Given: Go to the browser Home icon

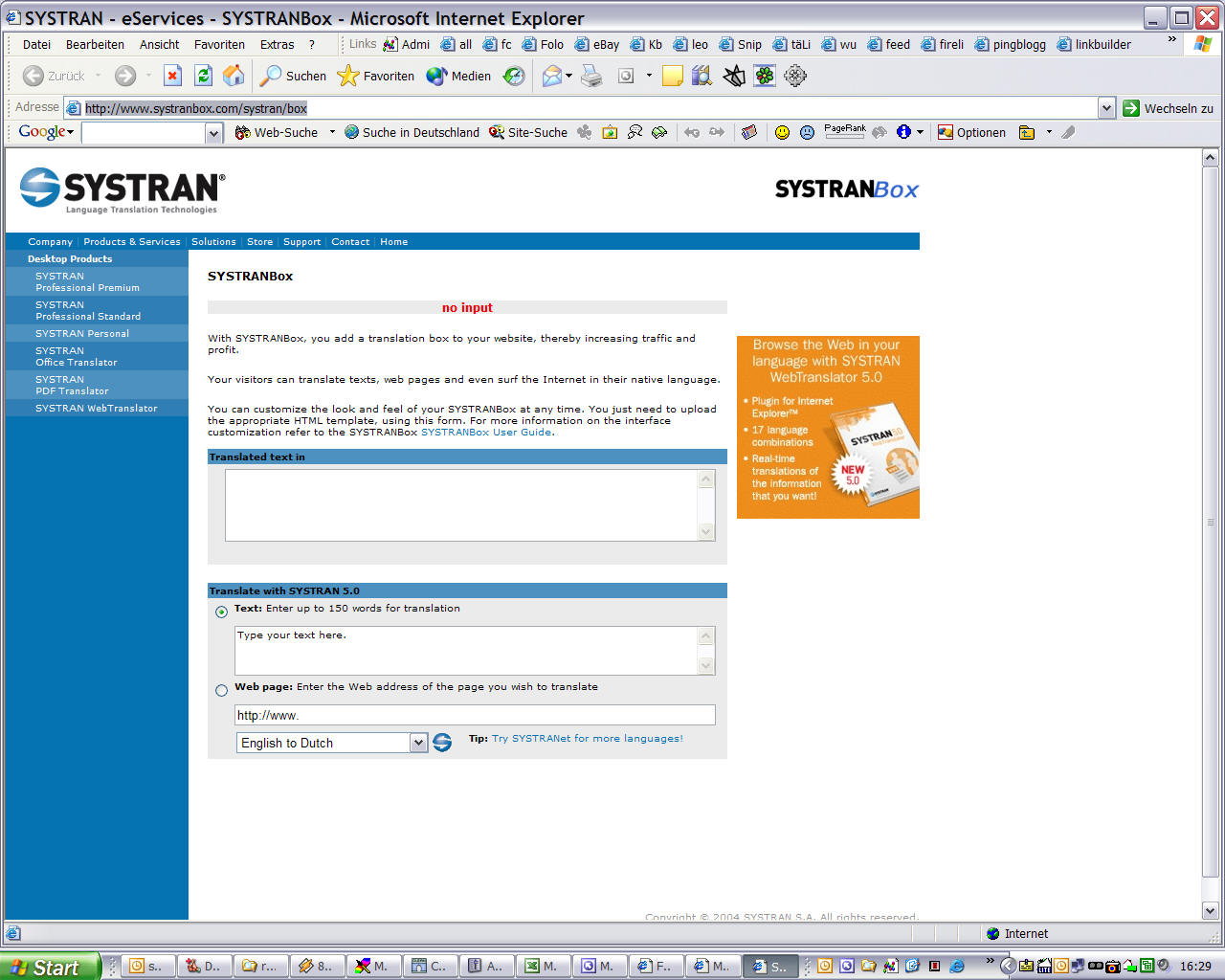Looking at the screenshot, I should [x=234, y=77].
